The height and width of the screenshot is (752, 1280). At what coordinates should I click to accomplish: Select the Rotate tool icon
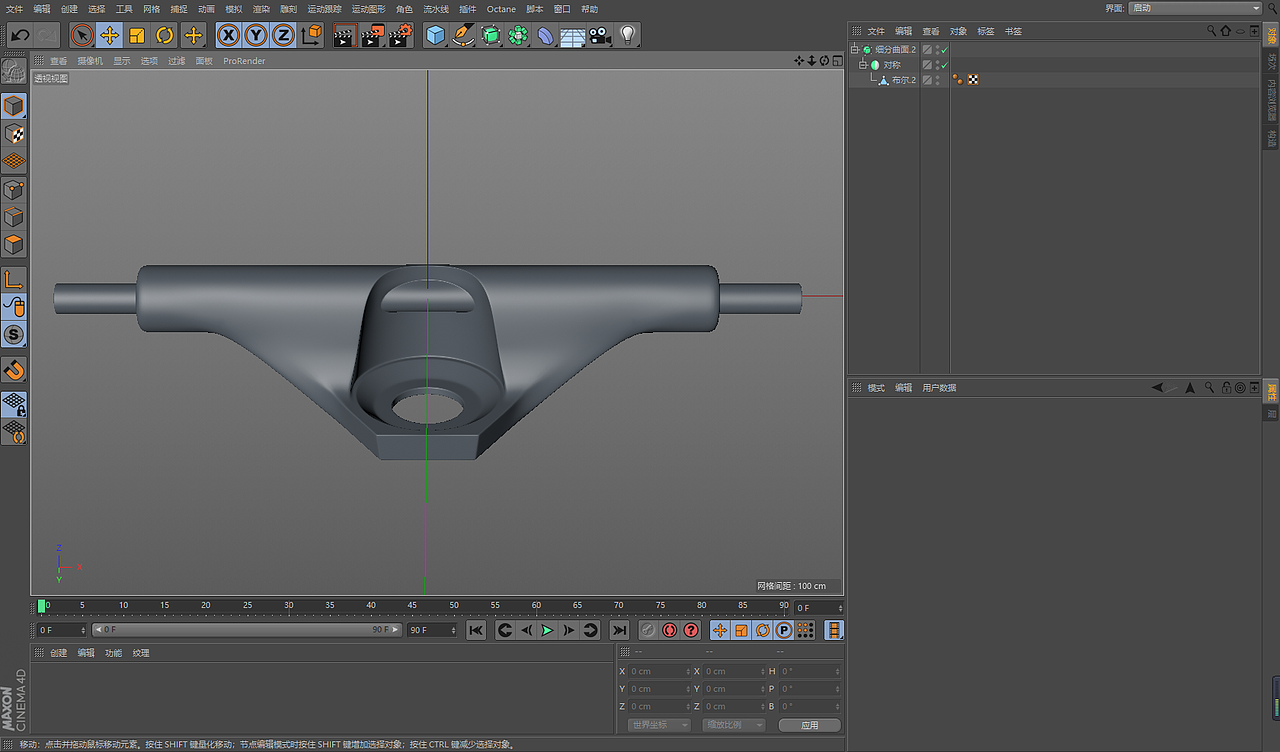(165, 36)
